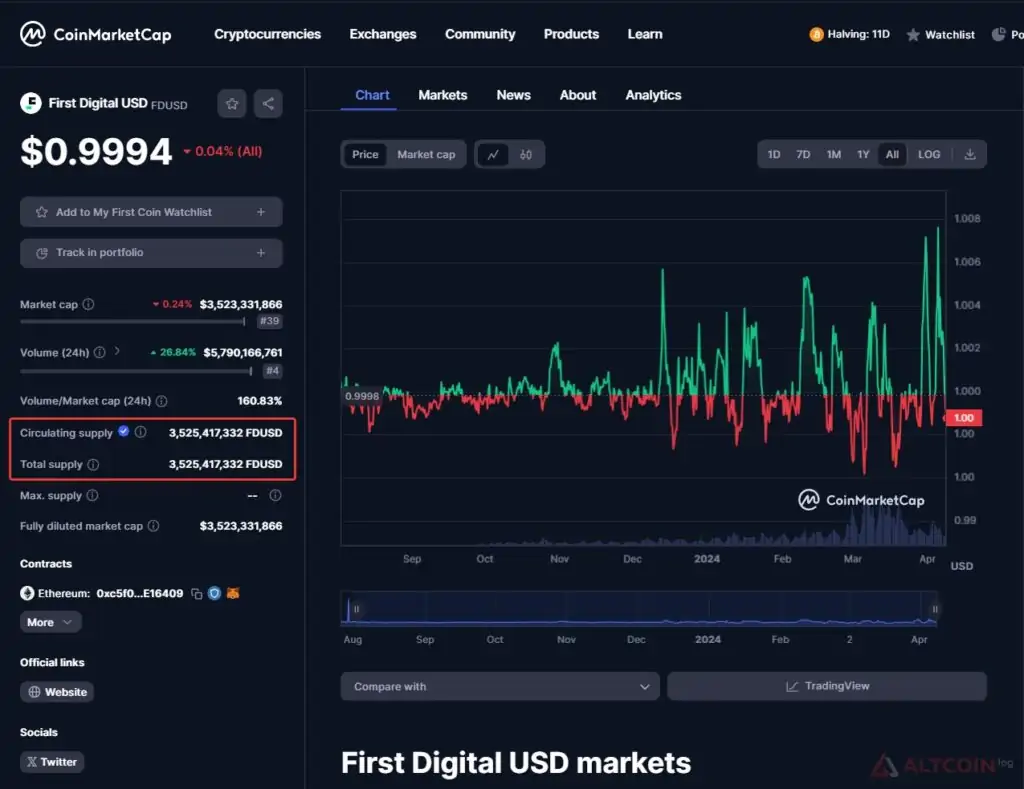Click the share icon next to First Digital USD
This screenshot has height=789, width=1024.
tap(268, 104)
